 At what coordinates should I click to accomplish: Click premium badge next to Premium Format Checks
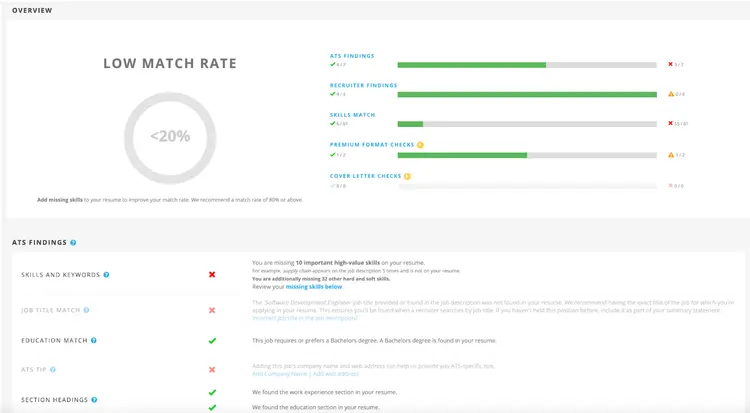(420, 145)
